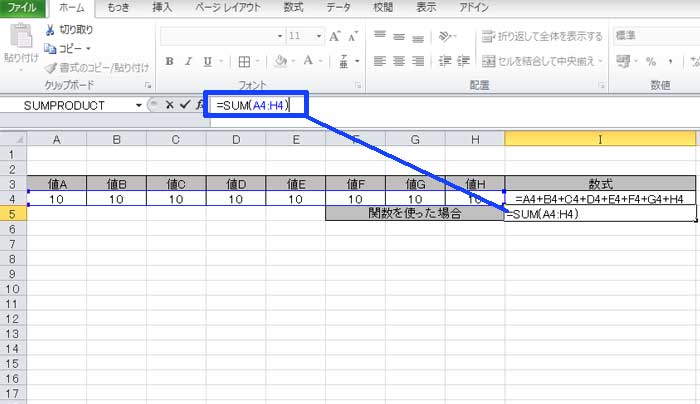Switch to the 校閲 tab
This screenshot has height=404, width=700.
coord(383,8)
